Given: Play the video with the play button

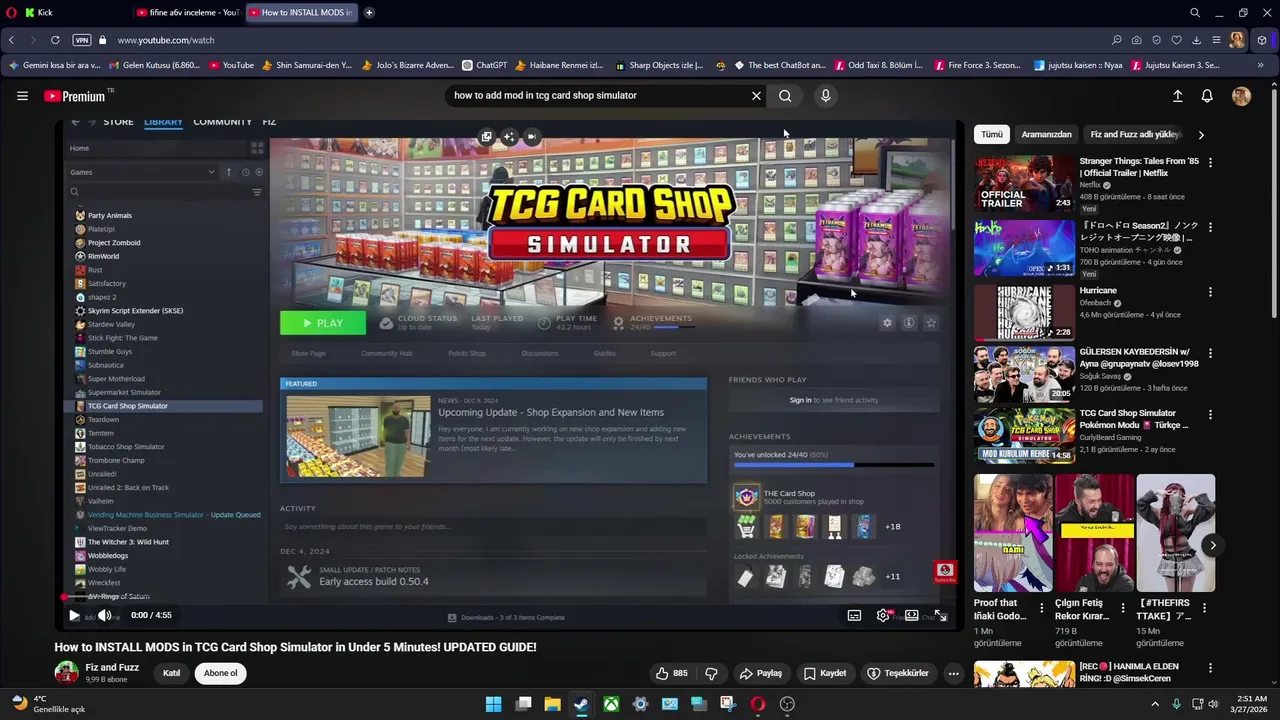Looking at the screenshot, I should click(x=73, y=616).
